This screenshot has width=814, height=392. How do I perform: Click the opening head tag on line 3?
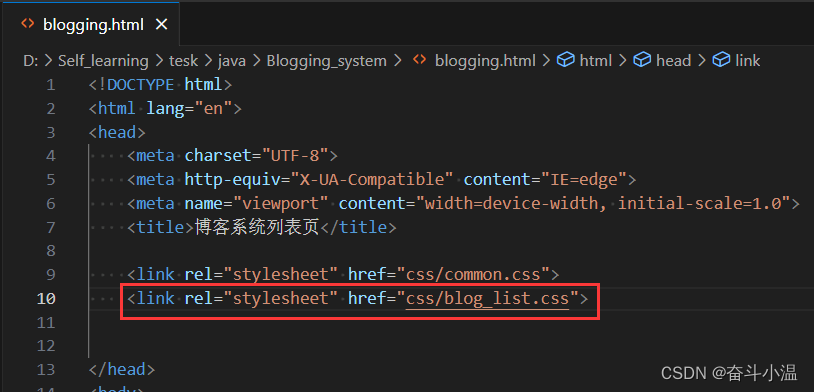point(117,132)
